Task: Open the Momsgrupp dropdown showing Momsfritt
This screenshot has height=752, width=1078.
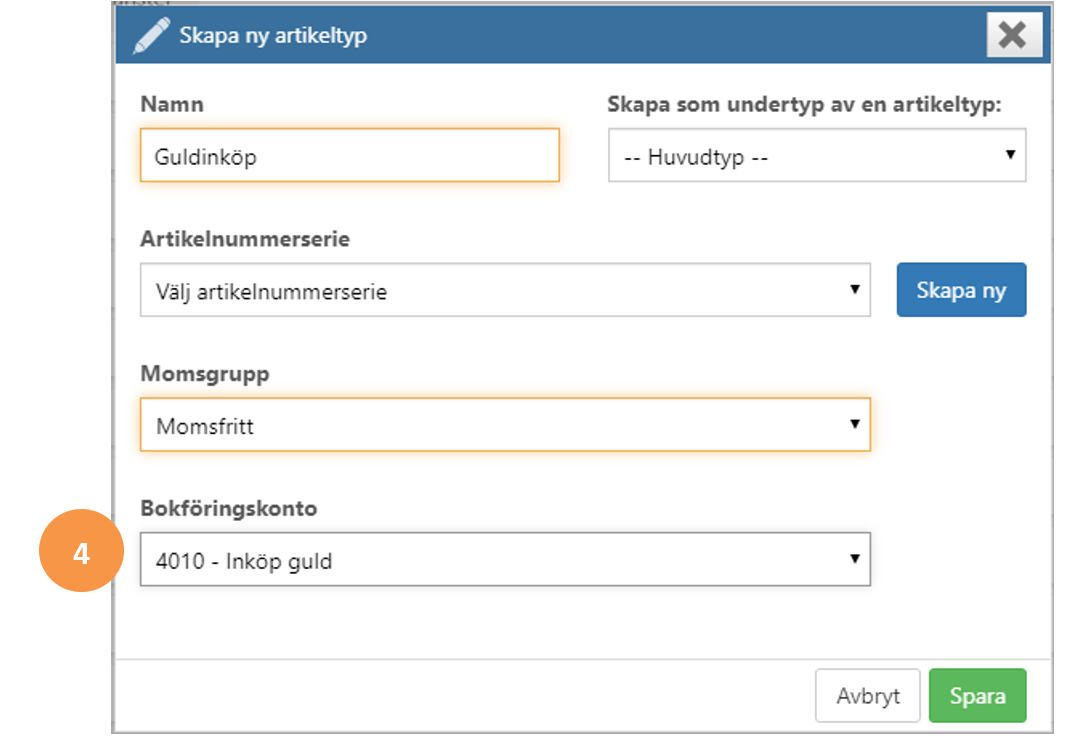Action: pos(505,425)
